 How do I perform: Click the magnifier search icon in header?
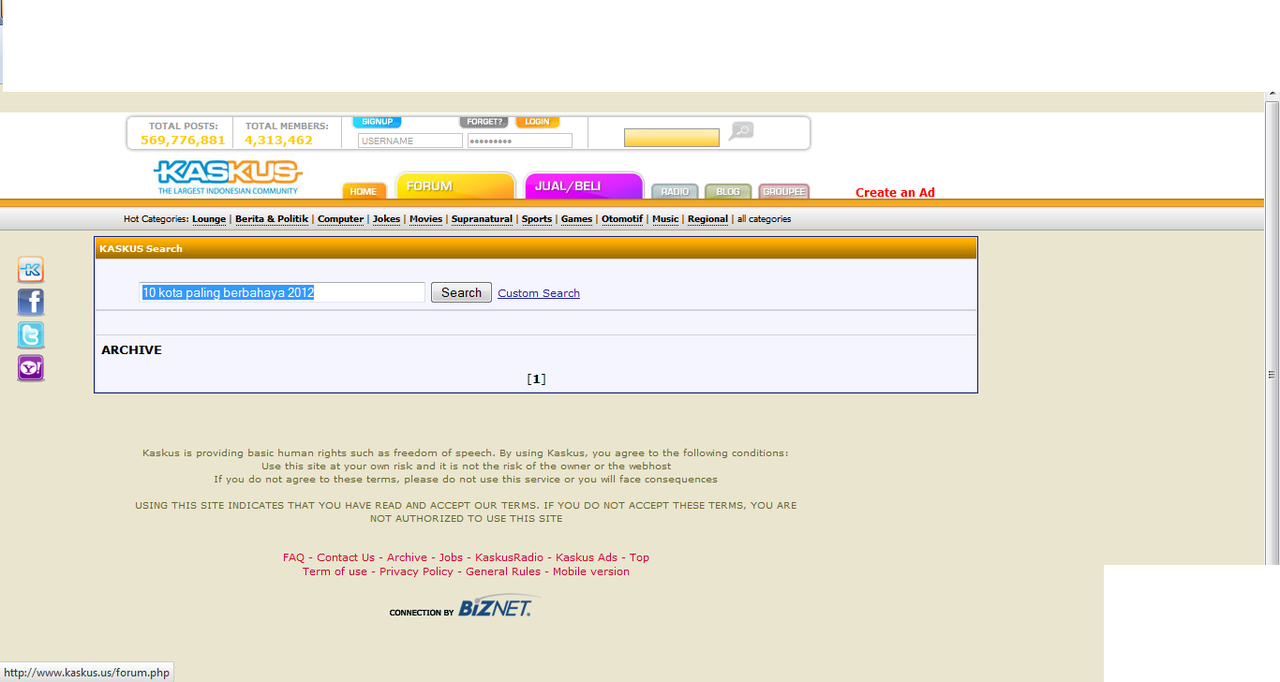point(741,131)
